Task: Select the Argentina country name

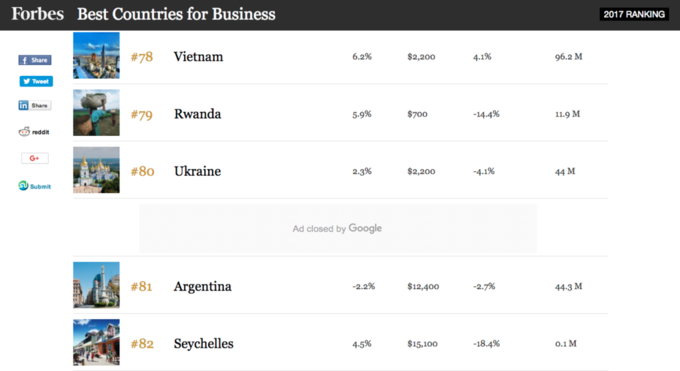Action: tap(203, 287)
